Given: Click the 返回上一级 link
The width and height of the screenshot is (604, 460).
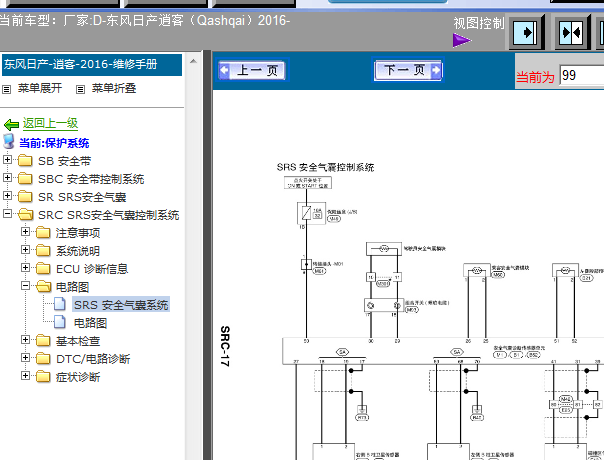Looking at the screenshot, I should coord(50,123).
